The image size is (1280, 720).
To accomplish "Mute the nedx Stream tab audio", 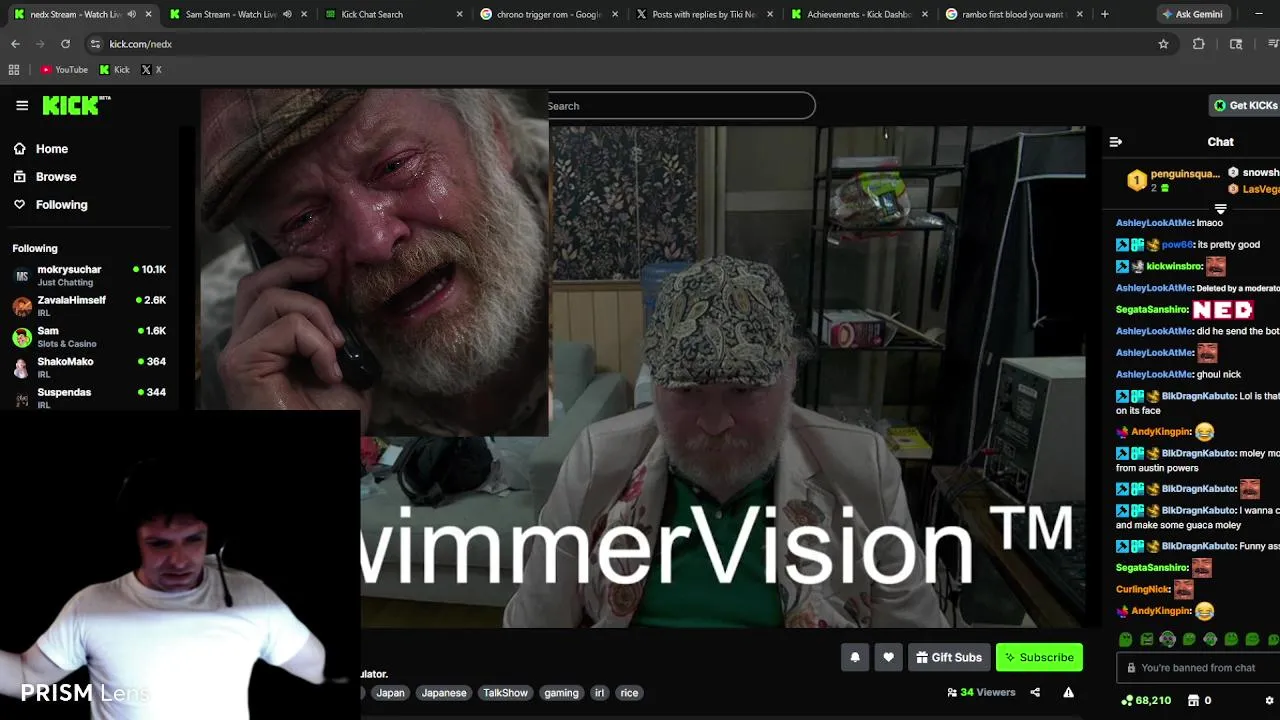I will tap(131, 14).
